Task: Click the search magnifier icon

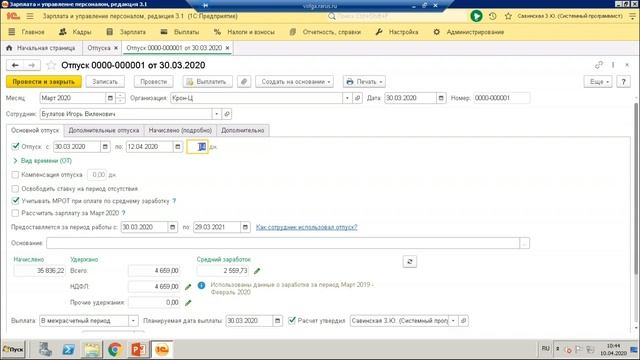Action: click(x=332, y=16)
